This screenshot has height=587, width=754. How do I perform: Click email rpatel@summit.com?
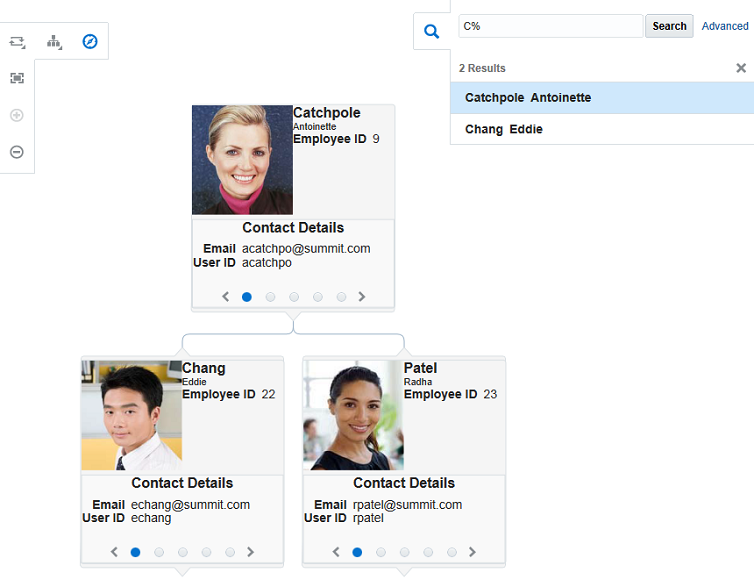tap(407, 505)
